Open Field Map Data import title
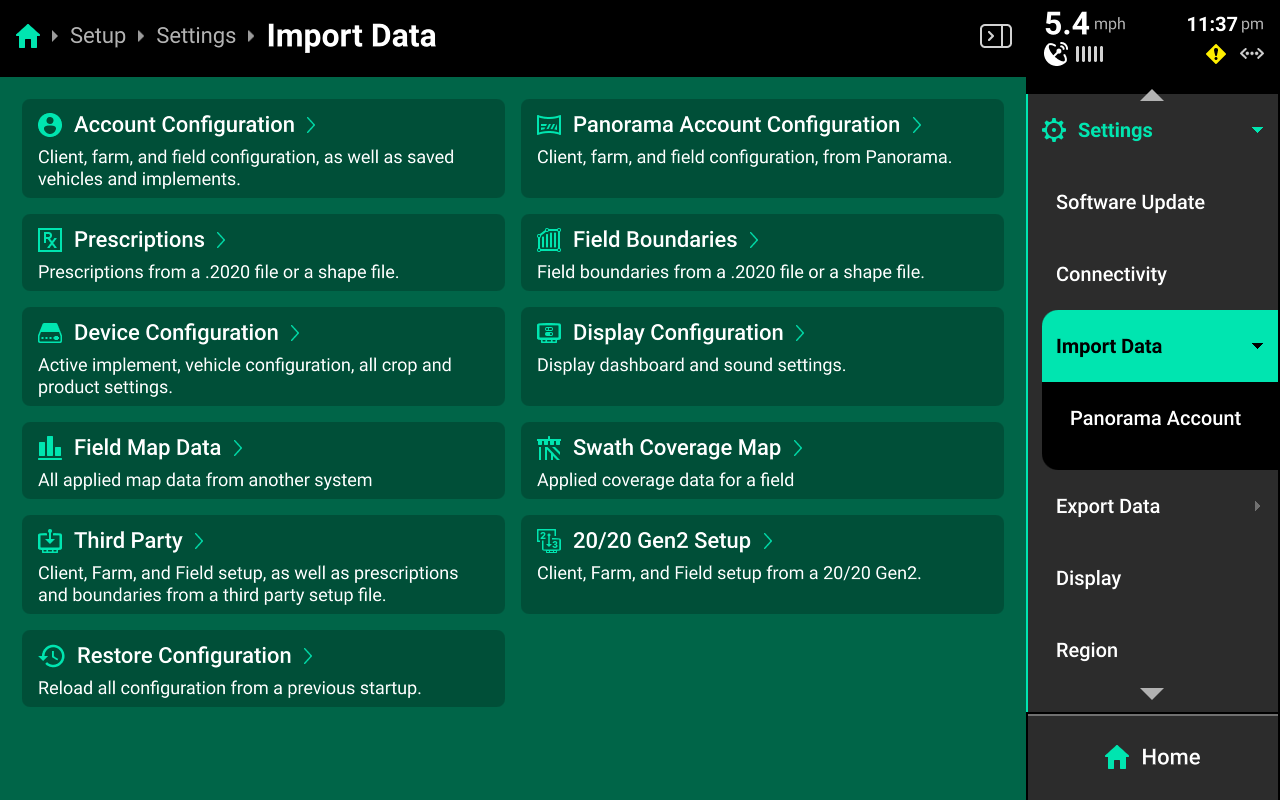 [x=147, y=448]
